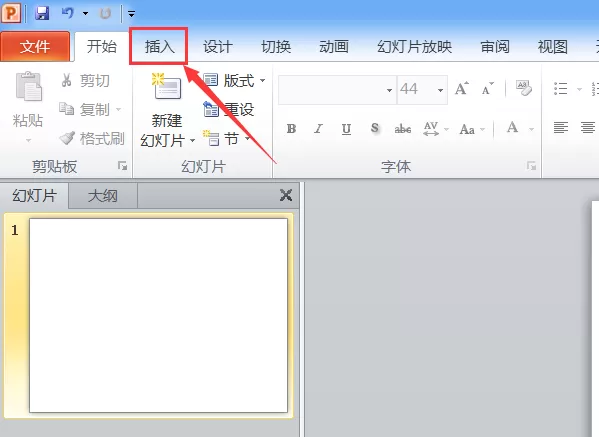Expand the bullet list dropdown arrow

[579, 90]
